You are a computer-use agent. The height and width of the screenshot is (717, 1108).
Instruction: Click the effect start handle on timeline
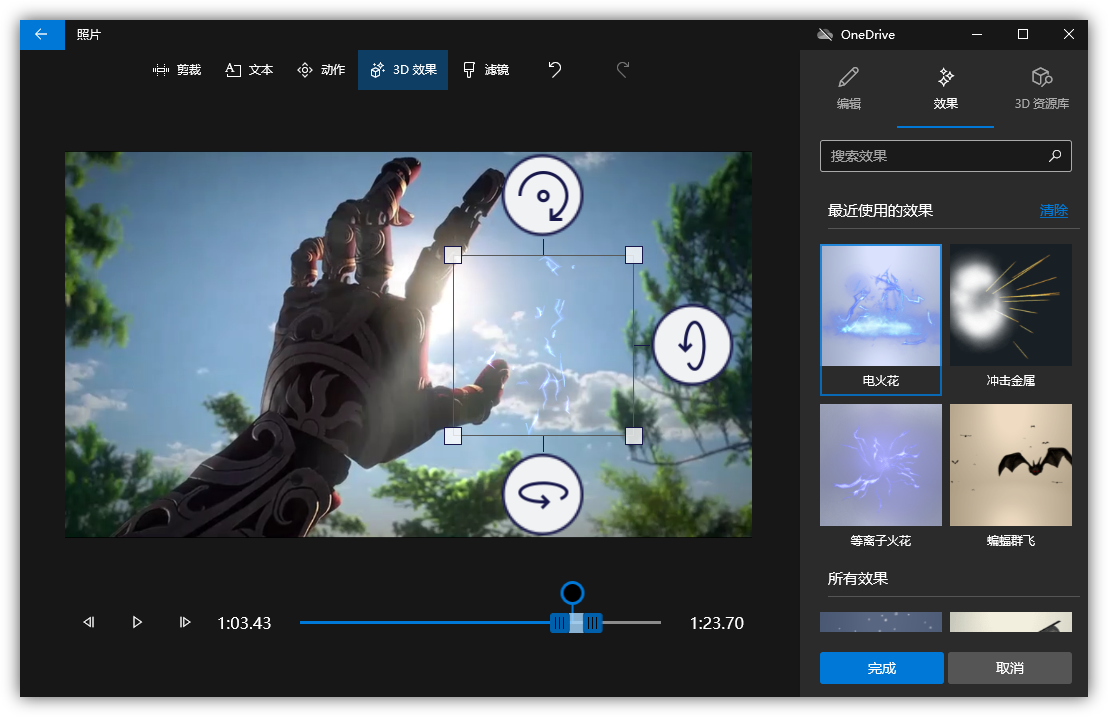pos(560,623)
